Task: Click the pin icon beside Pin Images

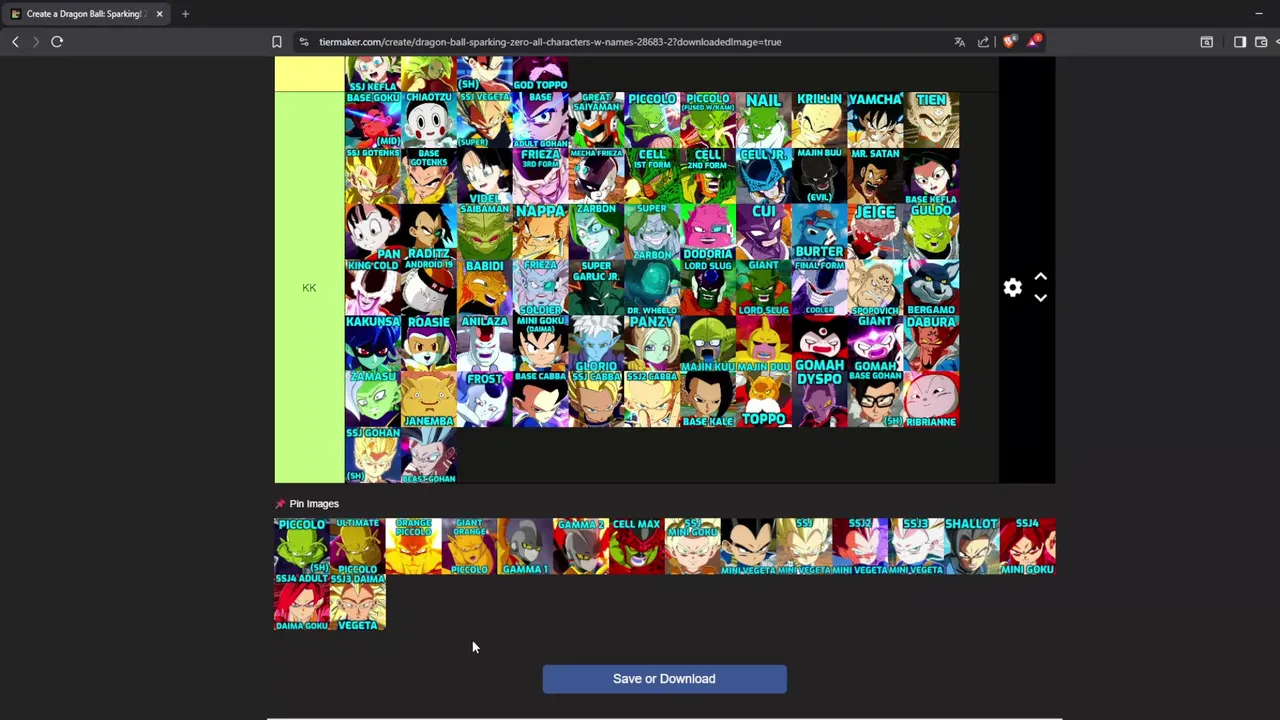Action: pos(280,504)
